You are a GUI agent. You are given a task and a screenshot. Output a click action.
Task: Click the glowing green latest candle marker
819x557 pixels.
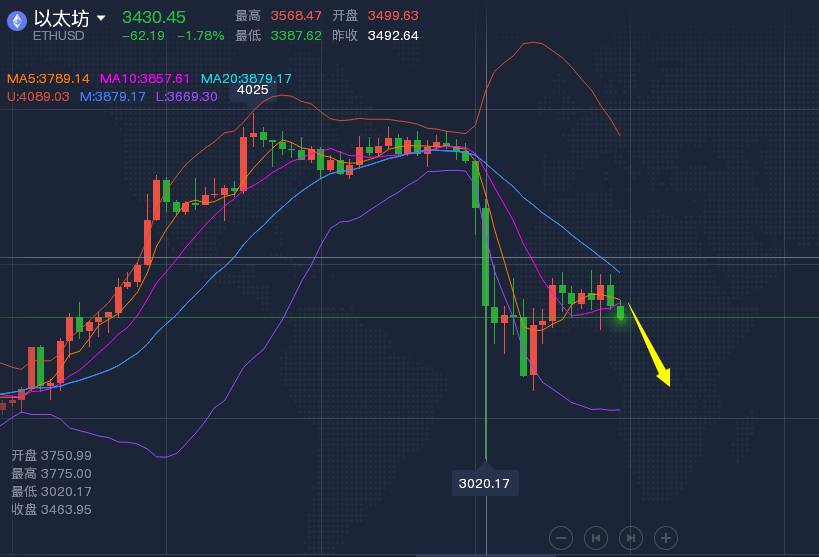point(621,313)
